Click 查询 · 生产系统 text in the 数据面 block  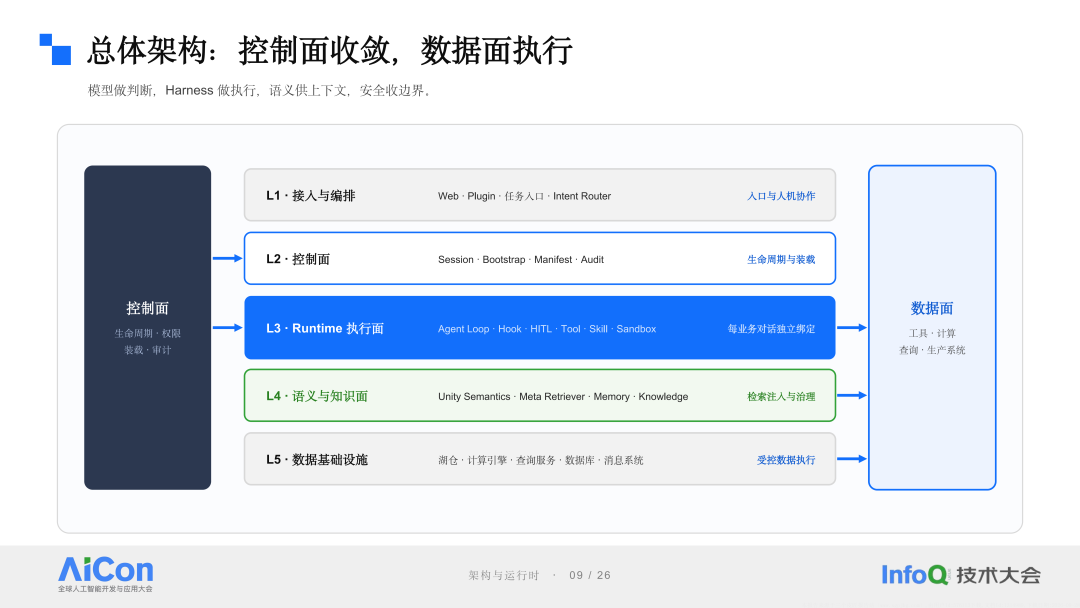(x=932, y=350)
